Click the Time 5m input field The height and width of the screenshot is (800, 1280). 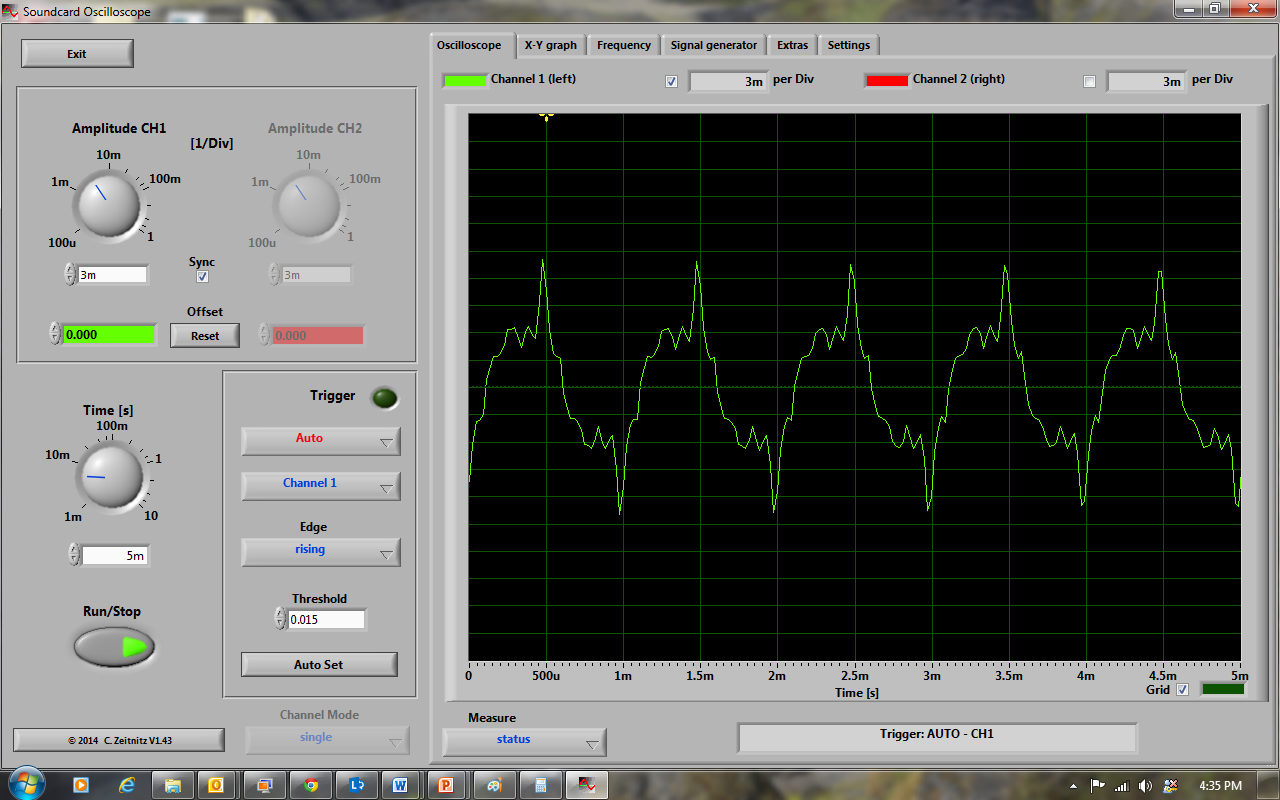coord(115,555)
